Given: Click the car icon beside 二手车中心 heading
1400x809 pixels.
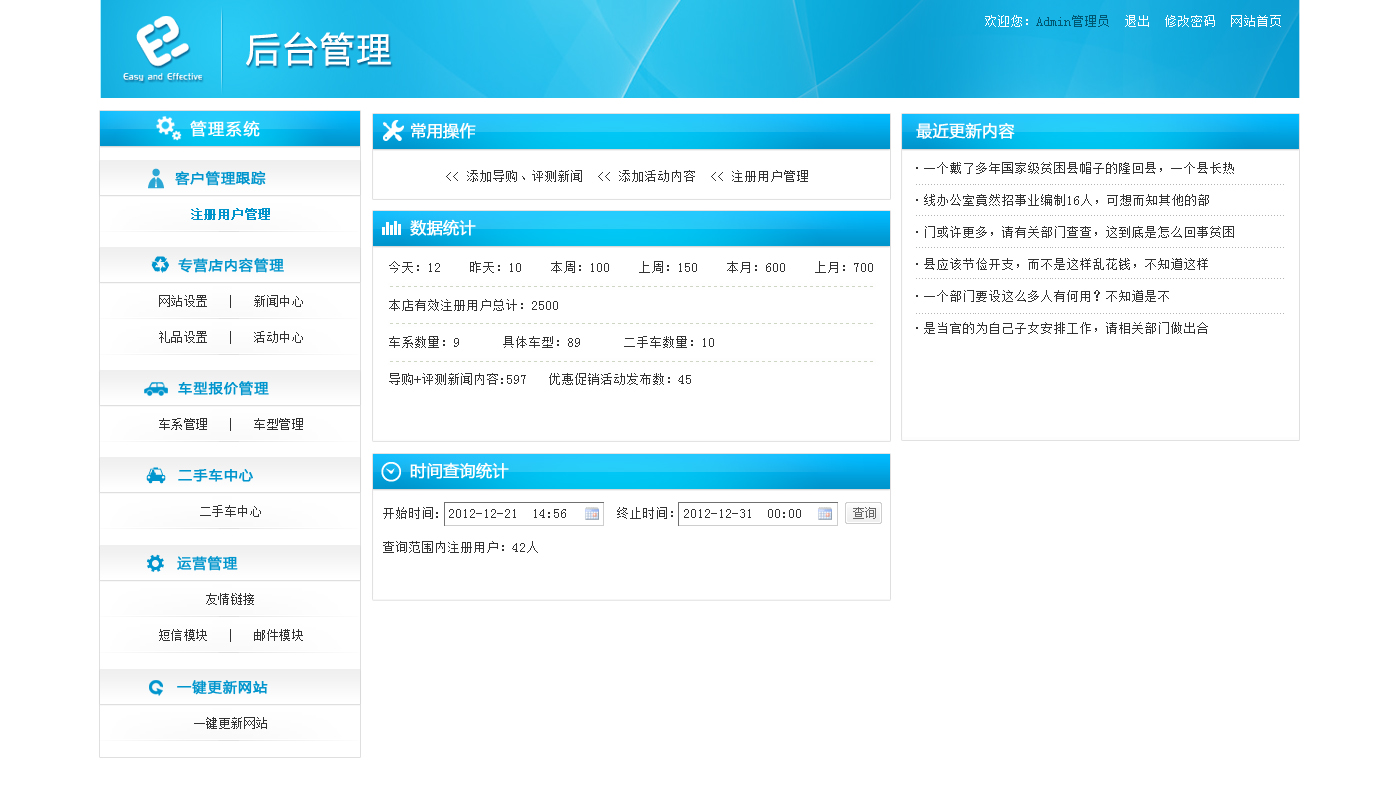Looking at the screenshot, I should 156,475.
